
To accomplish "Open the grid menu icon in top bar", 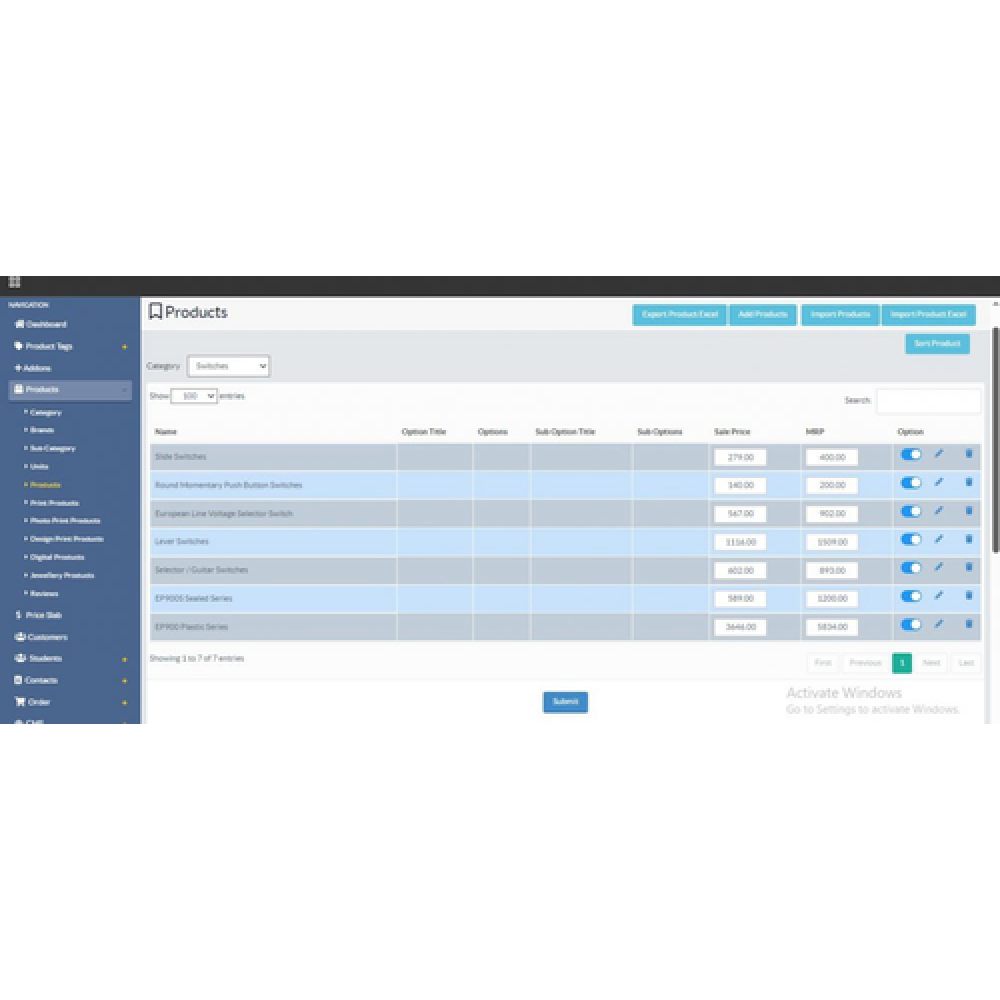I will point(15,282).
